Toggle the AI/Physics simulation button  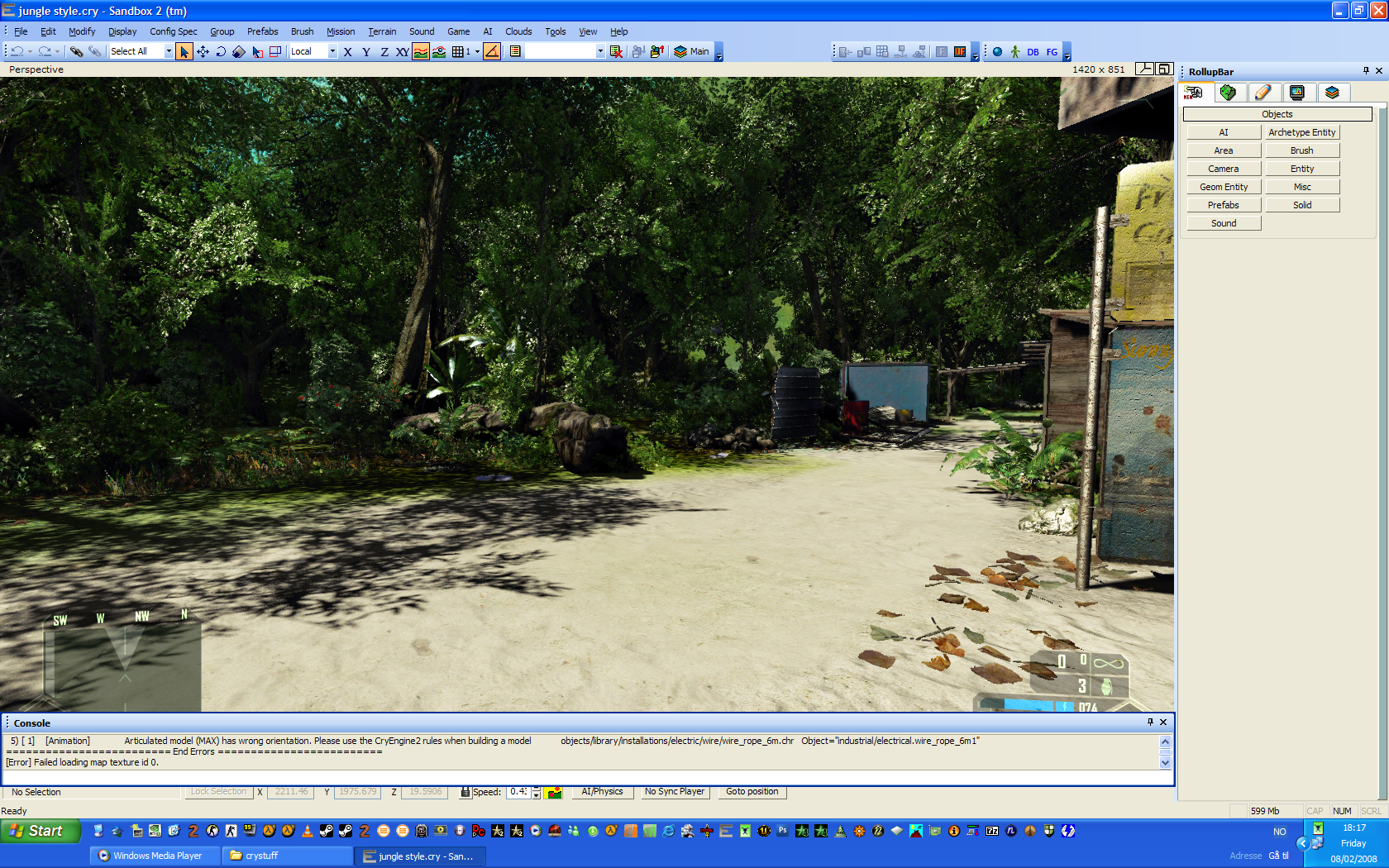[602, 792]
